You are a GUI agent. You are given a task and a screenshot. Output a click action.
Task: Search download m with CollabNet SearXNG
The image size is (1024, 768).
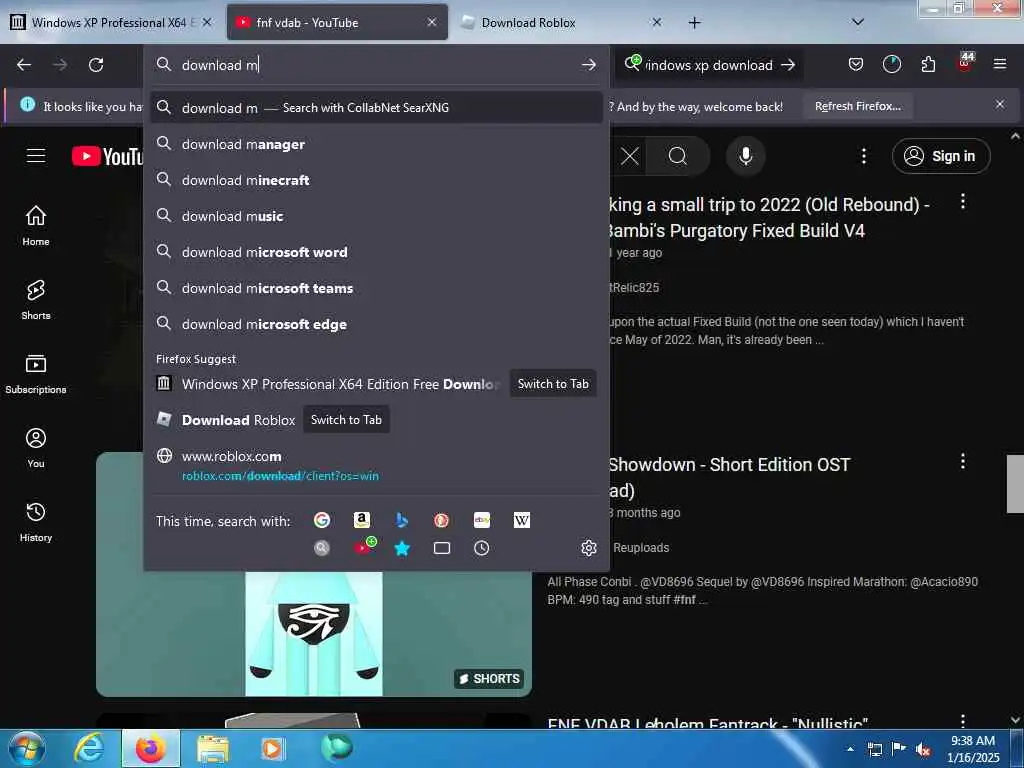click(x=376, y=107)
